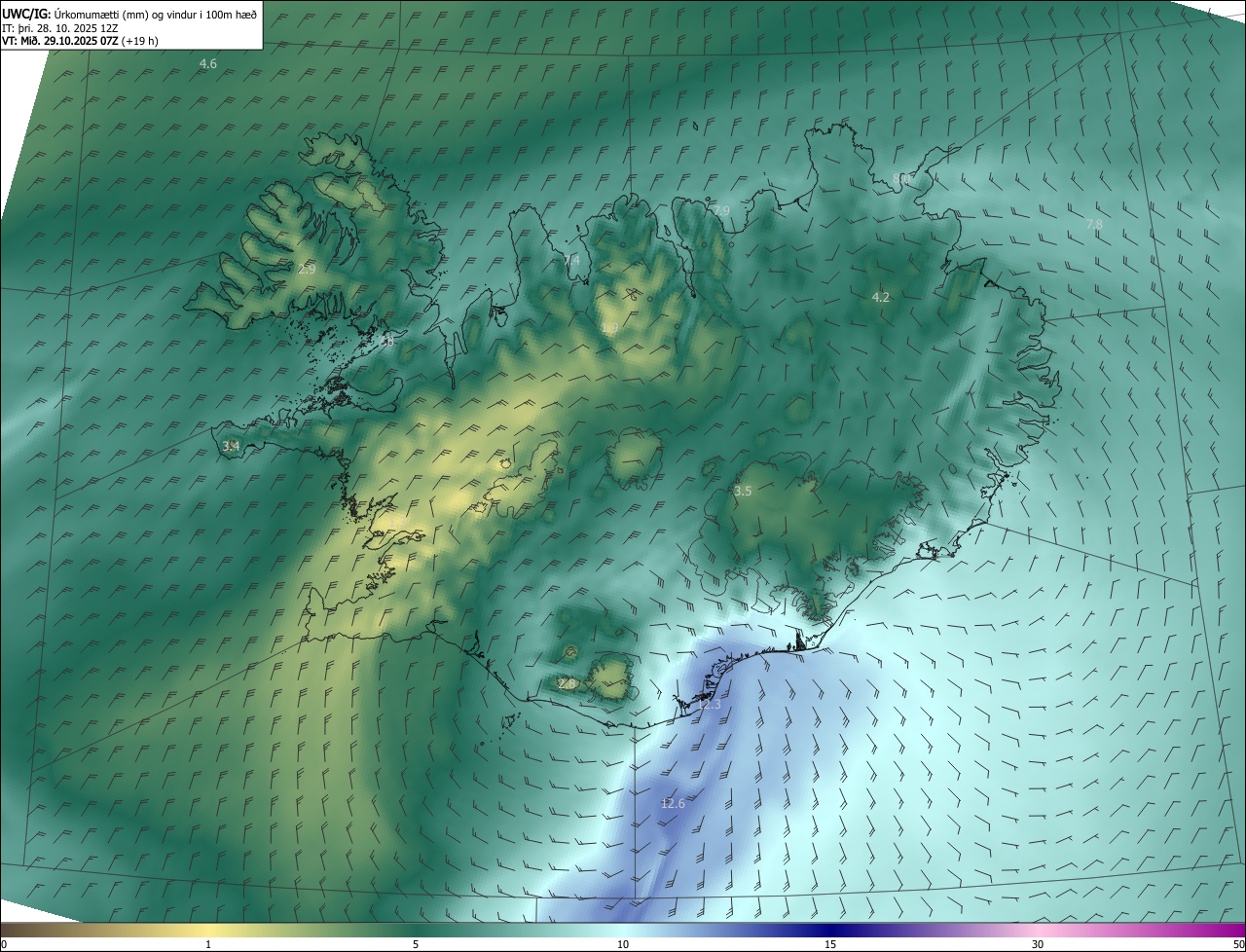
Task: Click the 5 tick on the color scale
Action: [416, 945]
